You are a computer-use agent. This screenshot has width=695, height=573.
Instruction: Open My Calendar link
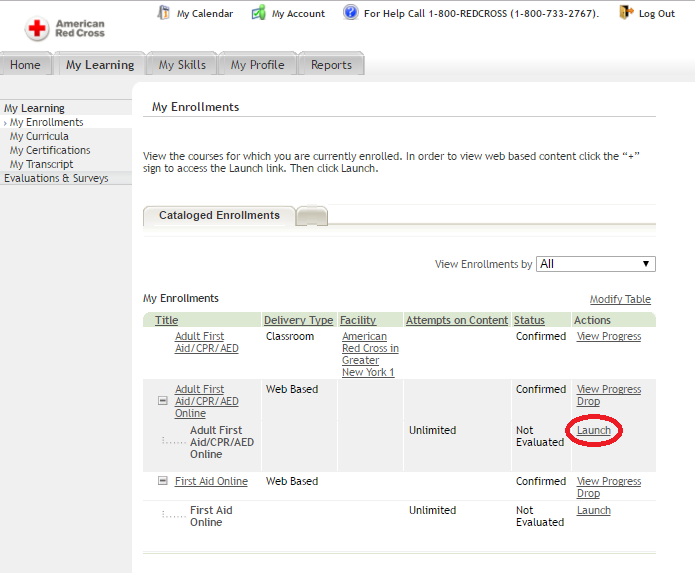pyautogui.click(x=205, y=14)
